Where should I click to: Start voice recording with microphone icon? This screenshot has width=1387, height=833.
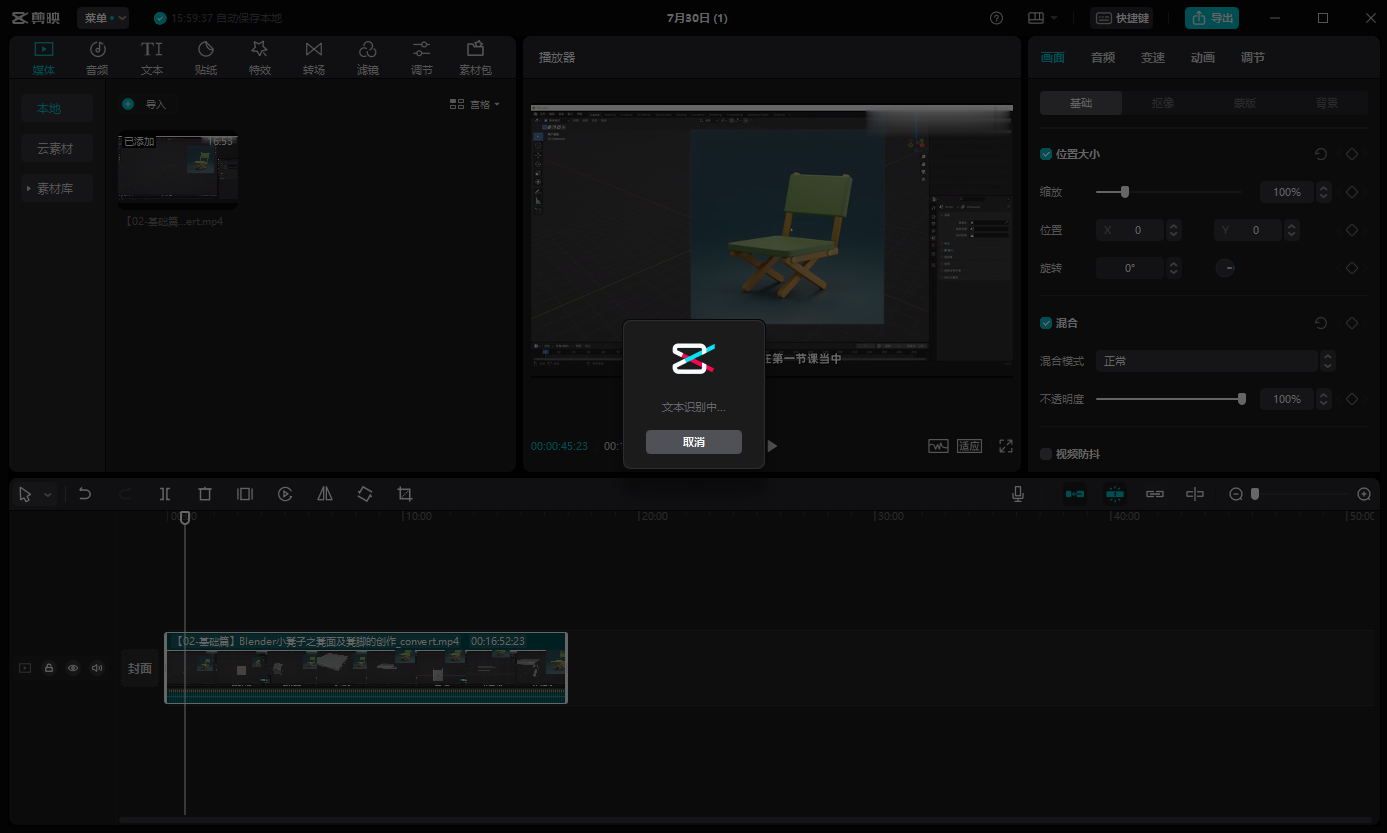click(1018, 494)
